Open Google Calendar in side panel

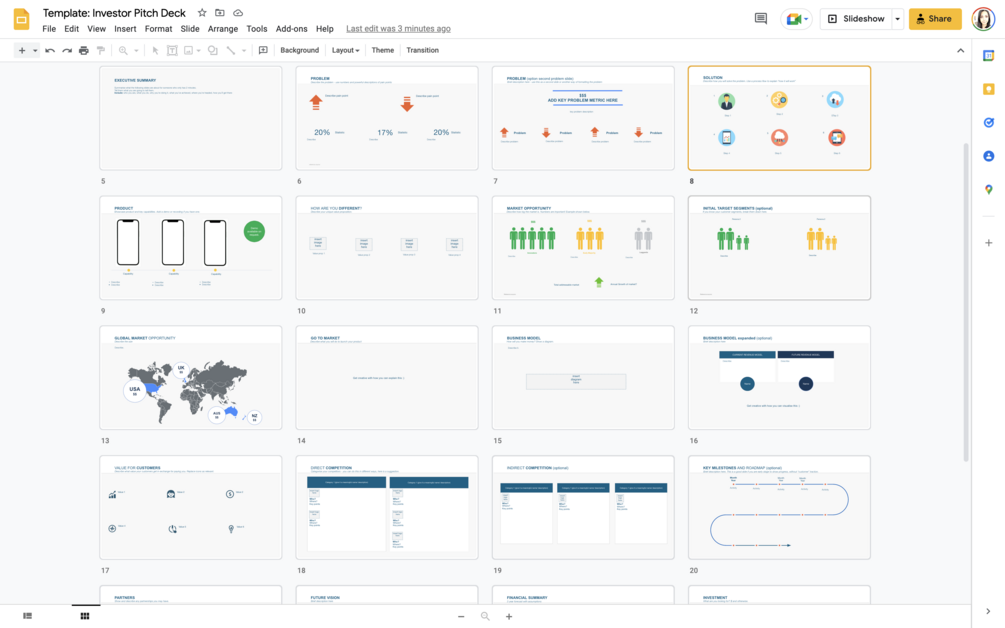tap(988, 56)
